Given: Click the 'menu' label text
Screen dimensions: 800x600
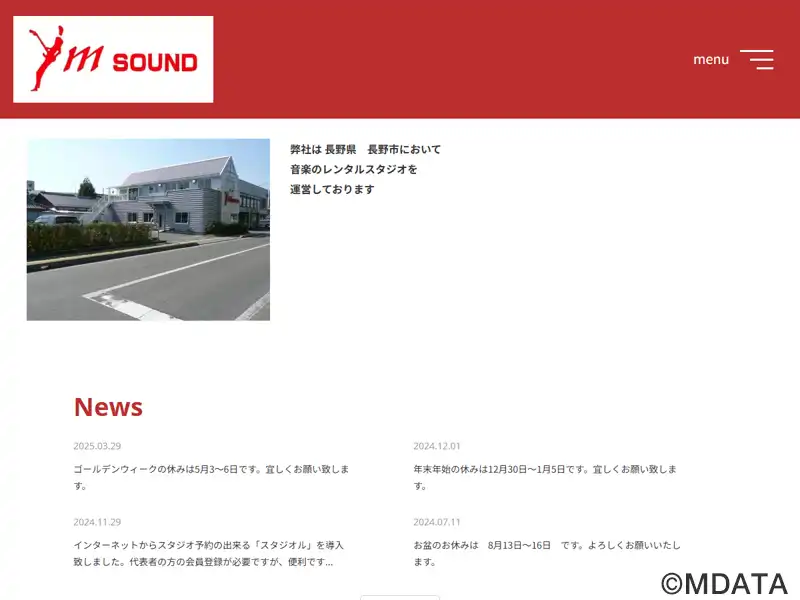Looking at the screenshot, I should pos(711,60).
